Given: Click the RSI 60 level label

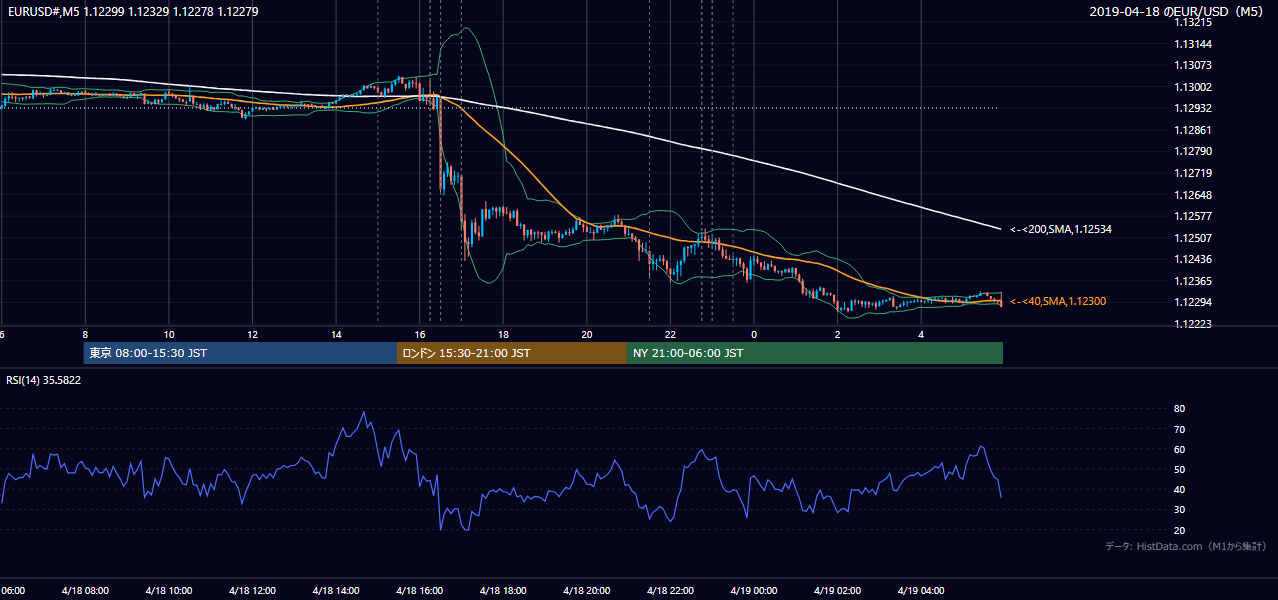Looking at the screenshot, I should click(x=1180, y=449).
